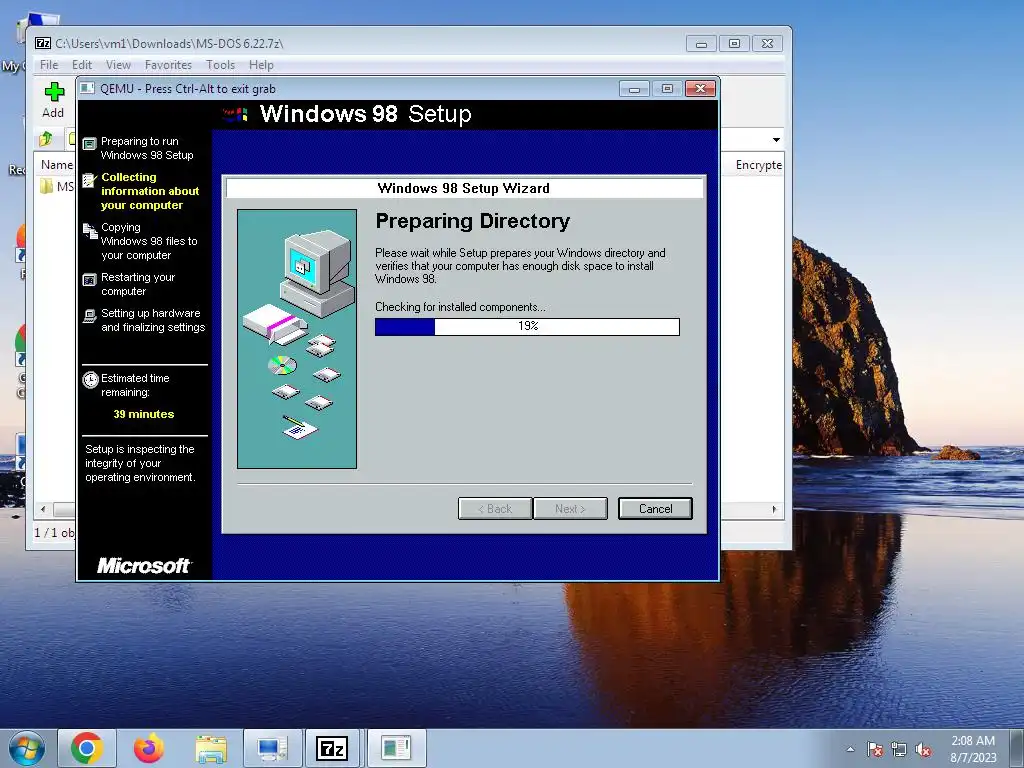Image resolution: width=1024 pixels, height=768 pixels.
Task: Click the 7-Zip horizontal scrollbar left arrow
Action: coord(43,509)
